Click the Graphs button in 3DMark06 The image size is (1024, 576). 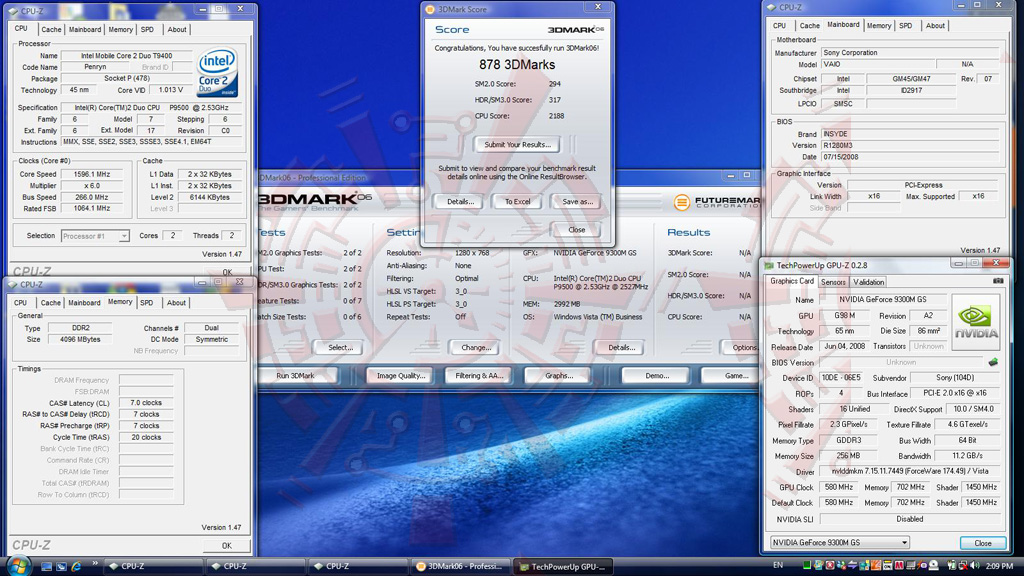[558, 376]
